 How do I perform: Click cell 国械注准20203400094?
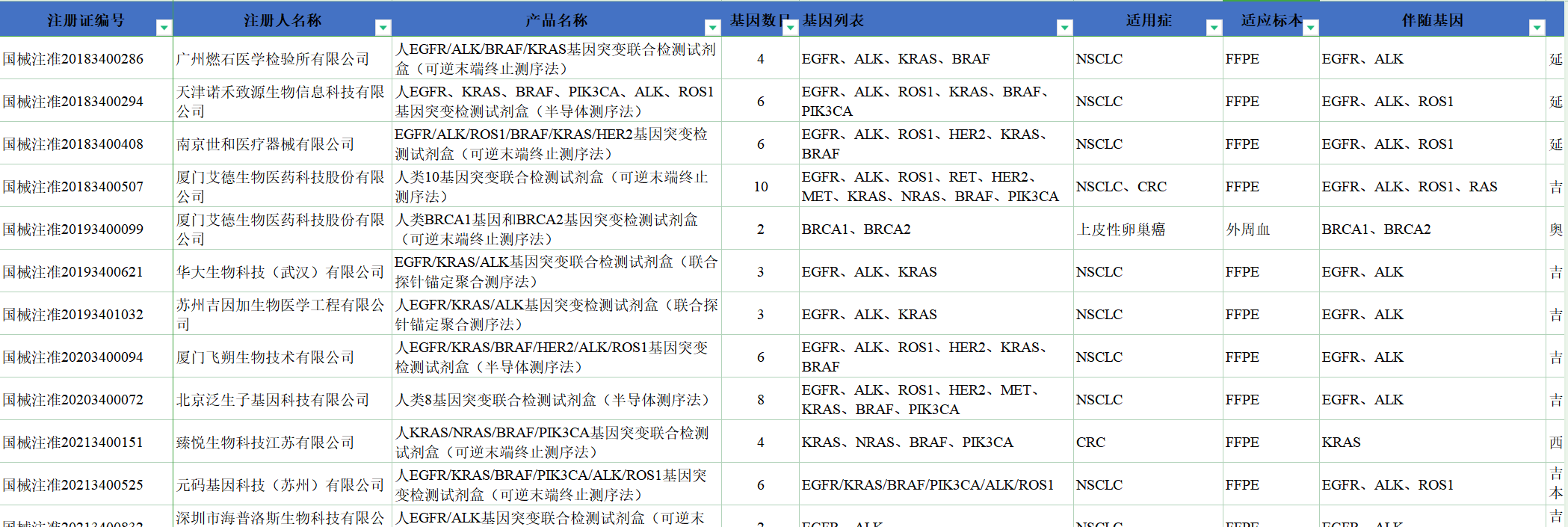point(87,357)
